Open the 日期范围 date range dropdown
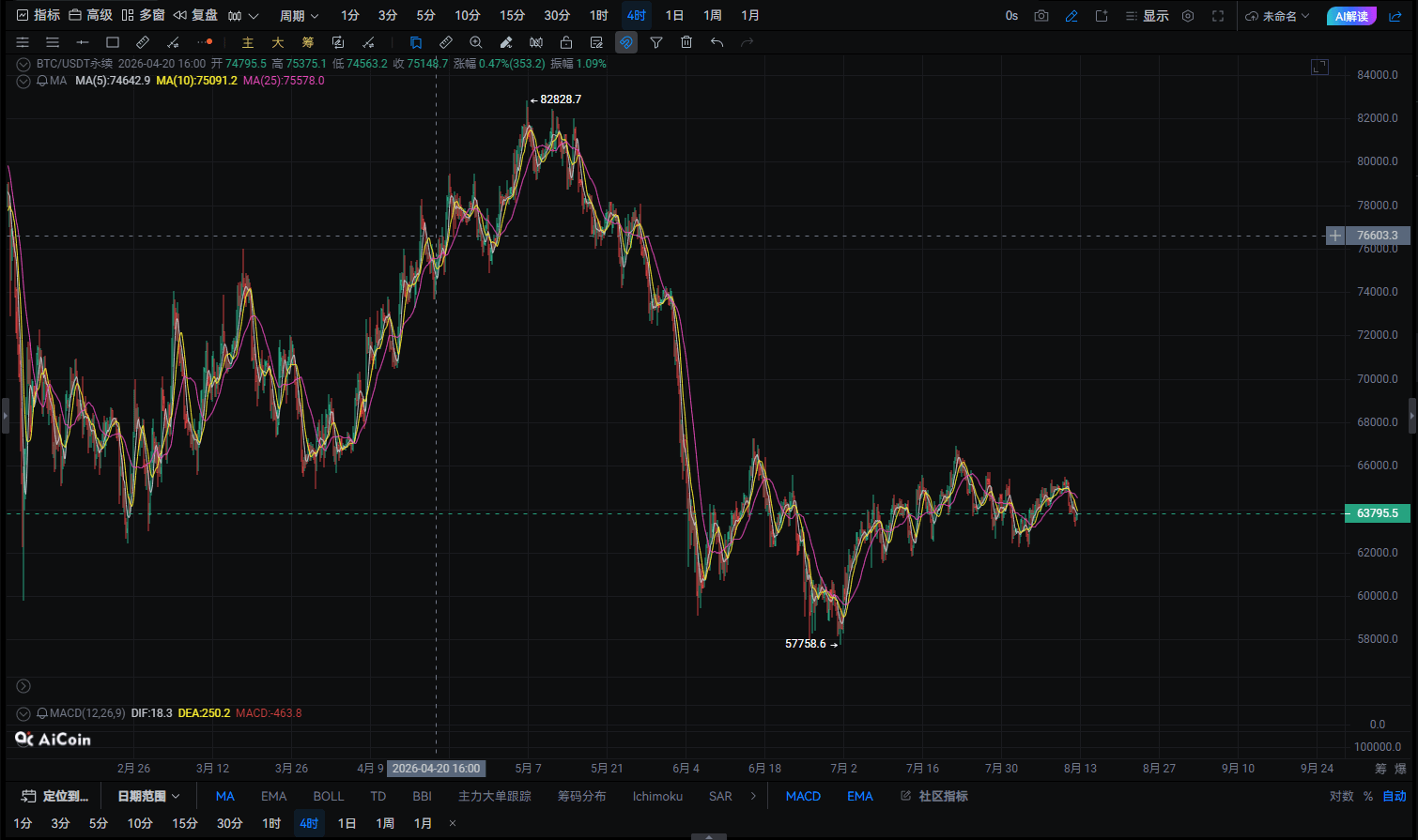Image resolution: width=1418 pixels, height=840 pixels. point(148,796)
